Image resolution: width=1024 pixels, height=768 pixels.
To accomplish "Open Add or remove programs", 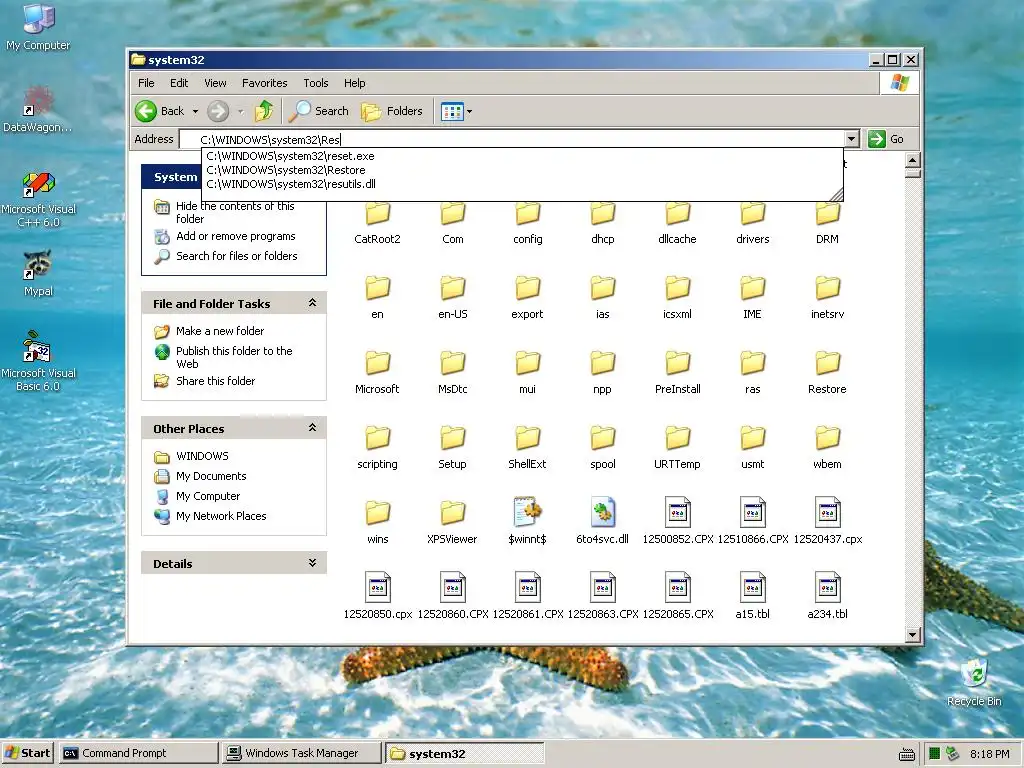I will [235, 236].
